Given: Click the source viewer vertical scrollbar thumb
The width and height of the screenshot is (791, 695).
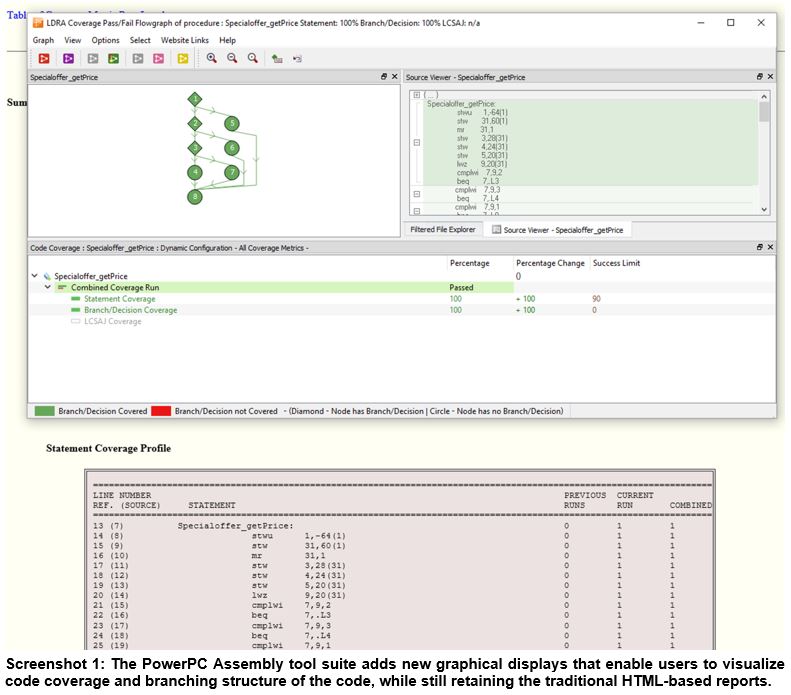Looking at the screenshot, I should [x=764, y=111].
